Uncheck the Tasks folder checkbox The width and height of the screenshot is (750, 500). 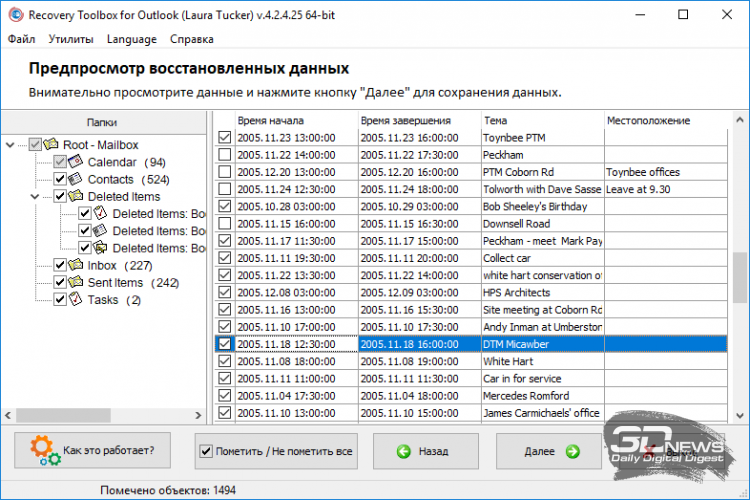(60, 300)
